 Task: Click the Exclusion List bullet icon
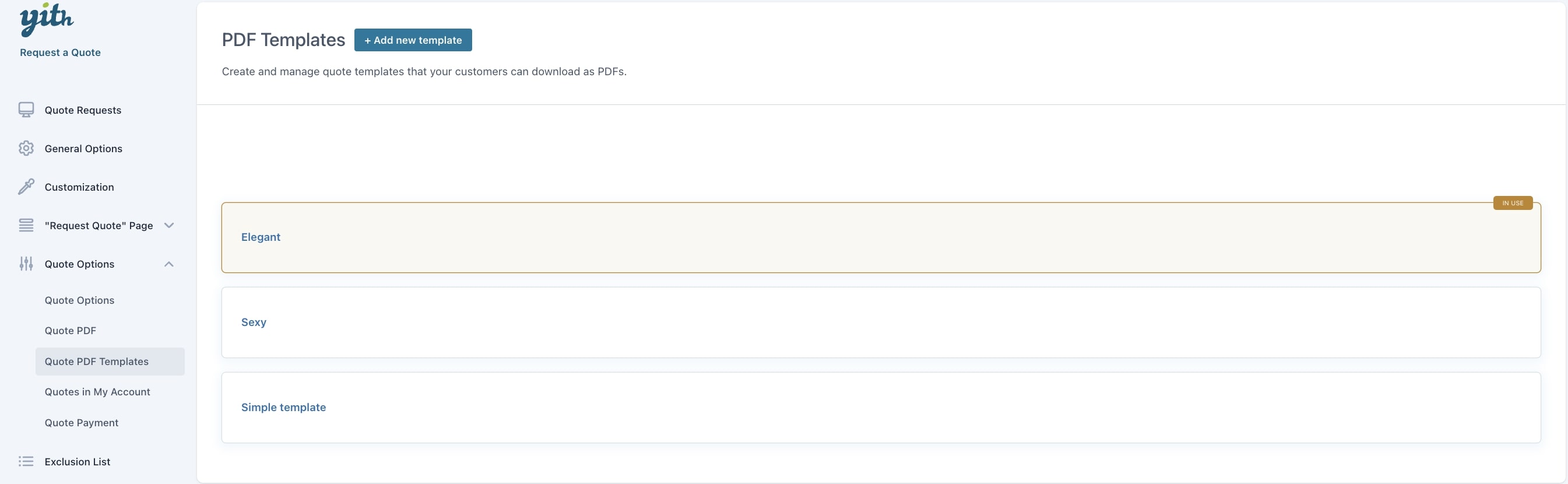(x=26, y=461)
